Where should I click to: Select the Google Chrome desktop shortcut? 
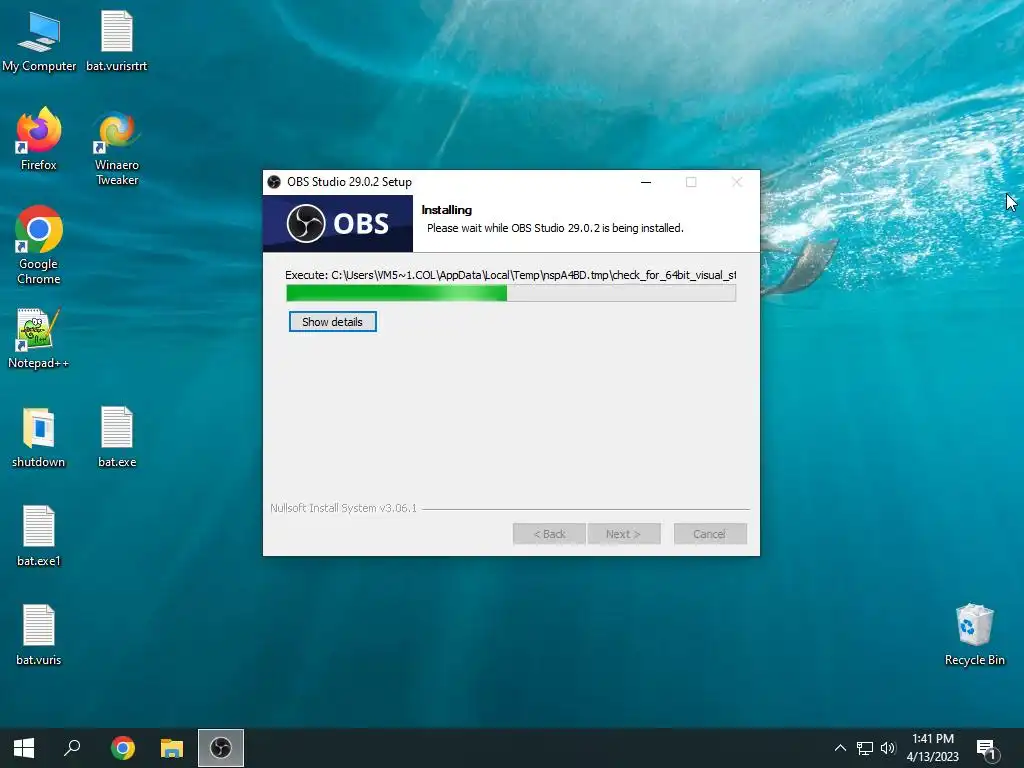click(39, 245)
